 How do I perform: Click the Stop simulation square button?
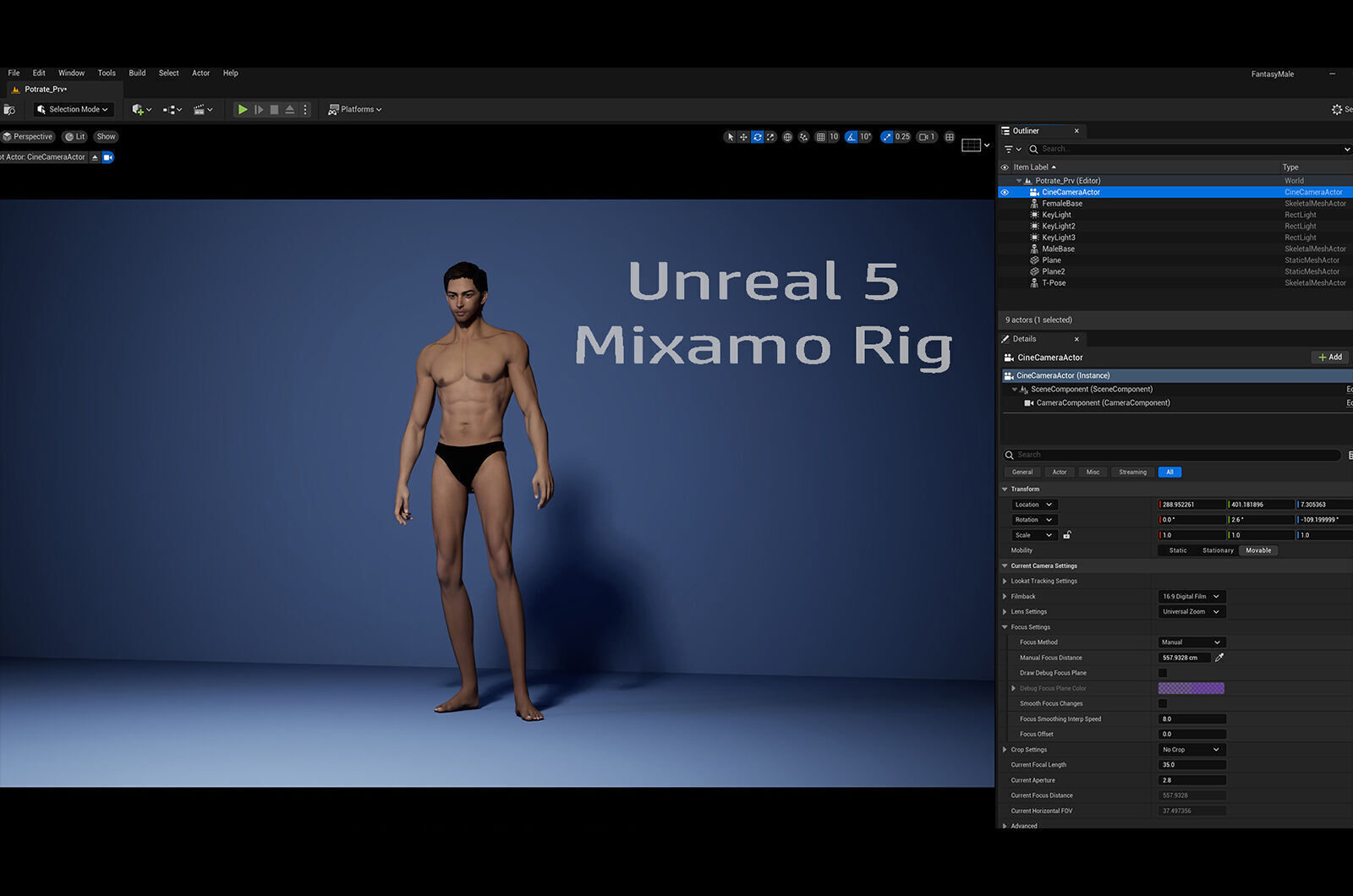tap(274, 109)
